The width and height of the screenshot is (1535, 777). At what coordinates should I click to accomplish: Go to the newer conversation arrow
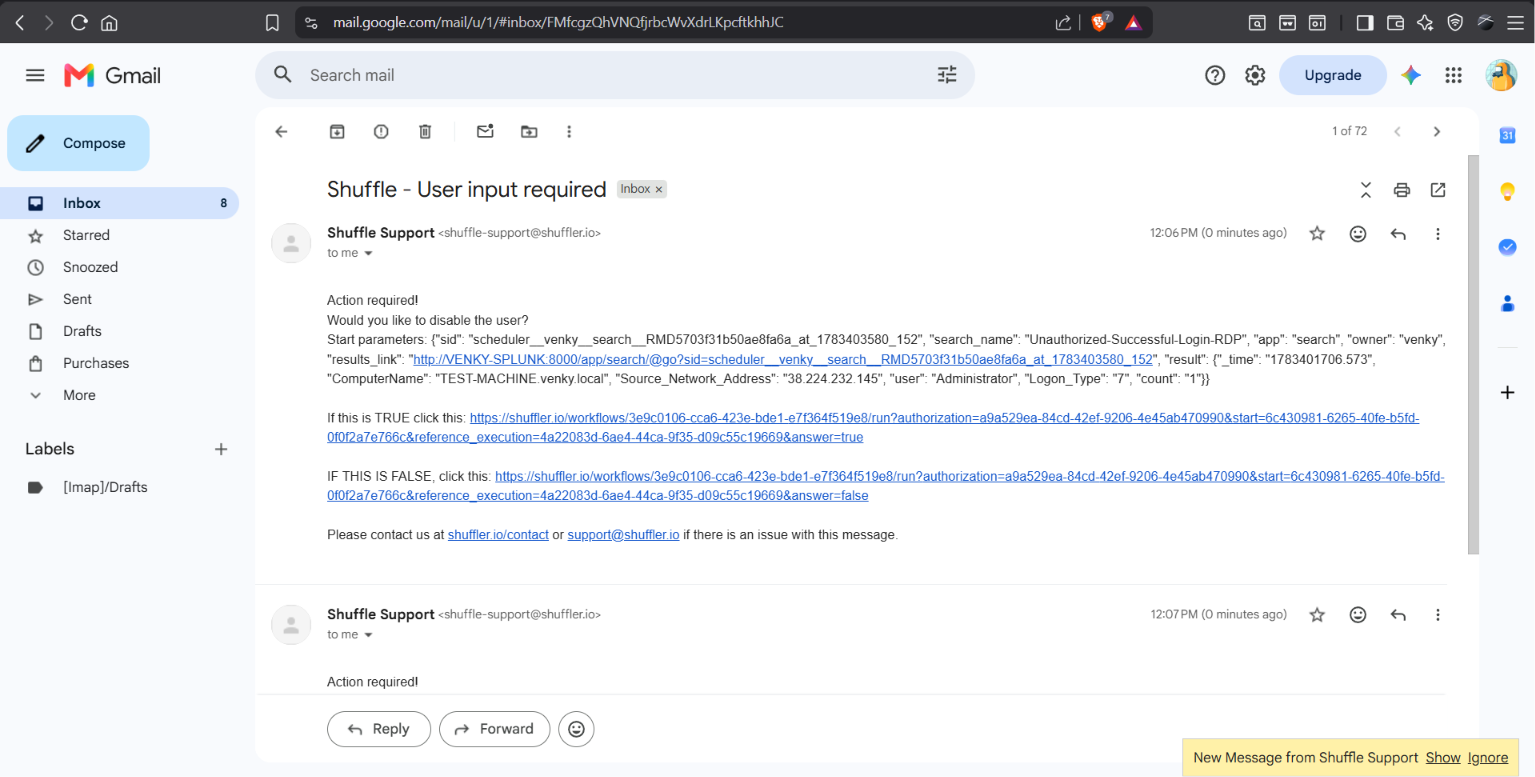point(1397,131)
